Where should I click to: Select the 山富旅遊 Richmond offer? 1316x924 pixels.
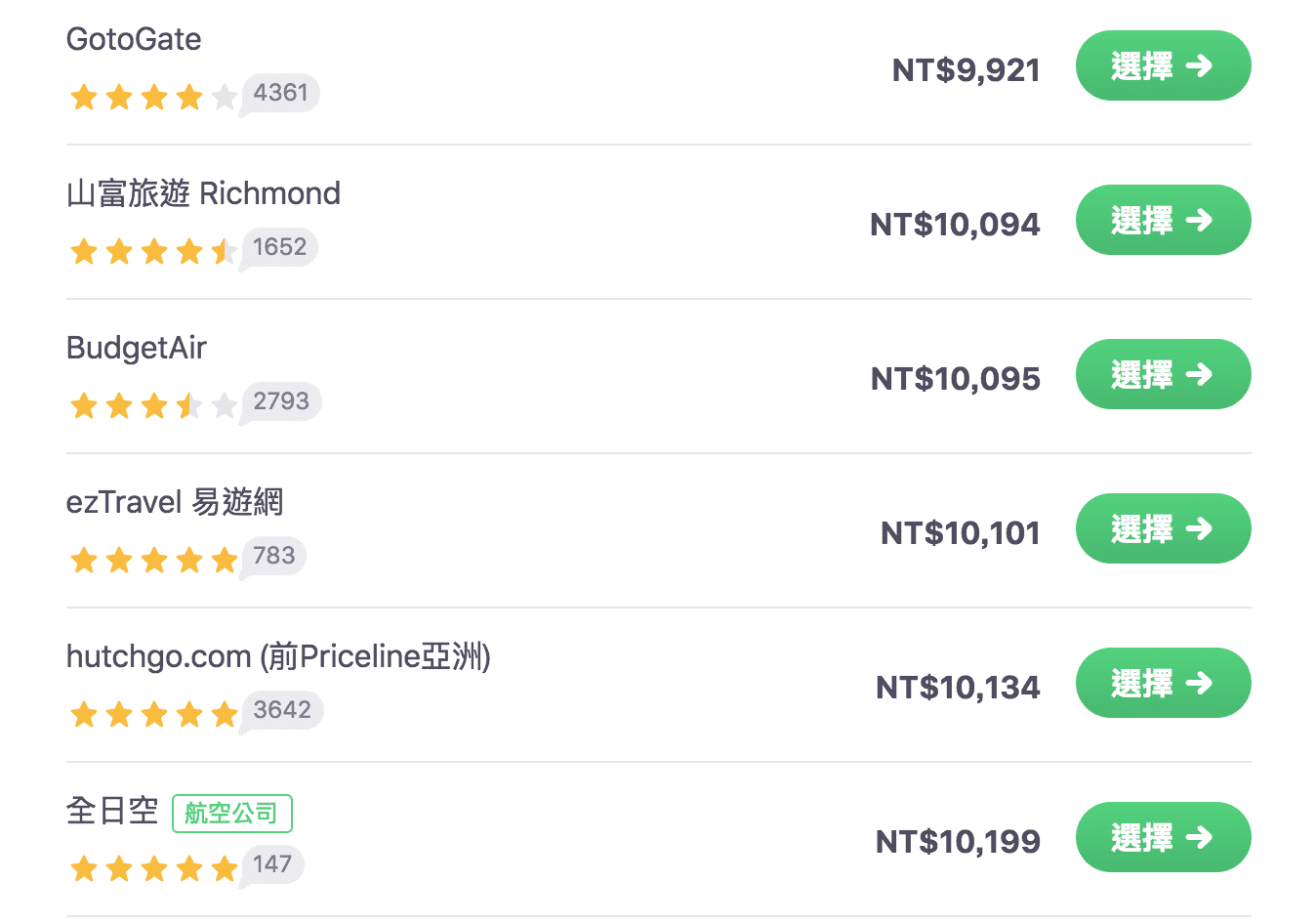1163,220
